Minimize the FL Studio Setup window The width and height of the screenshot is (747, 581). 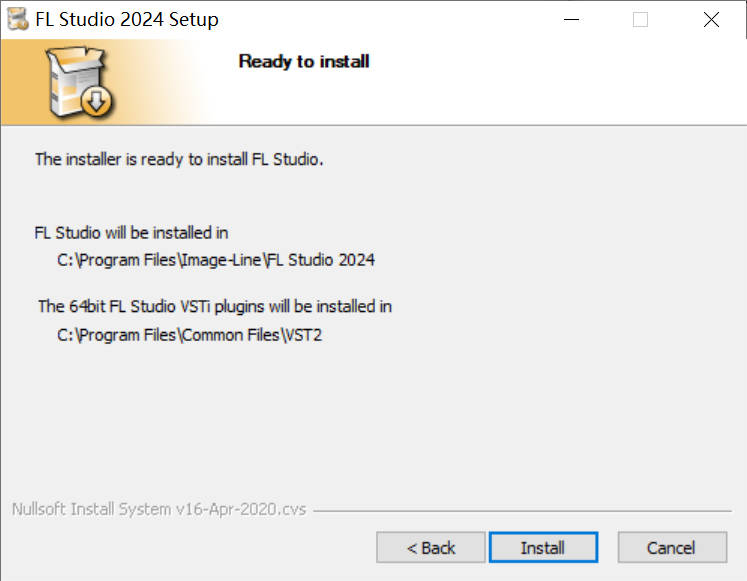point(571,20)
